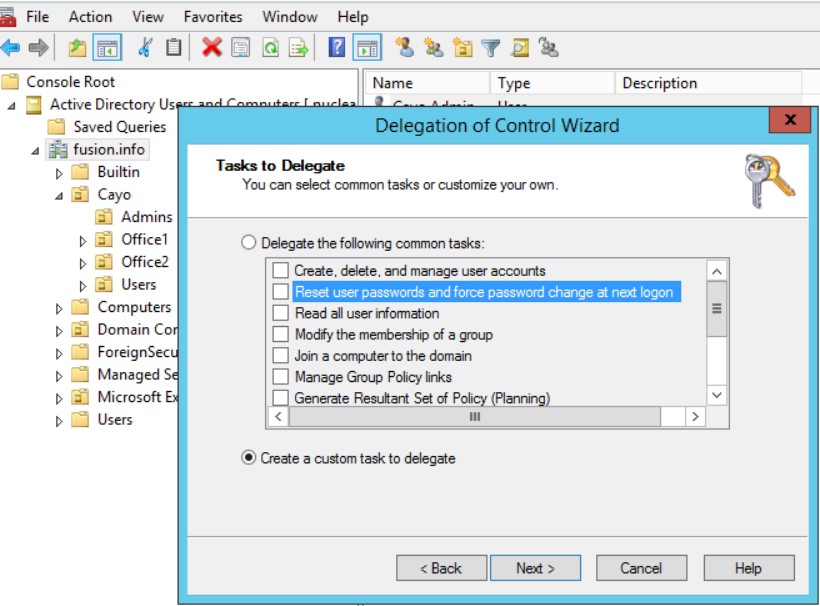This screenshot has height=606, width=820.
Task: Expand the Builtin container
Action: [59, 173]
